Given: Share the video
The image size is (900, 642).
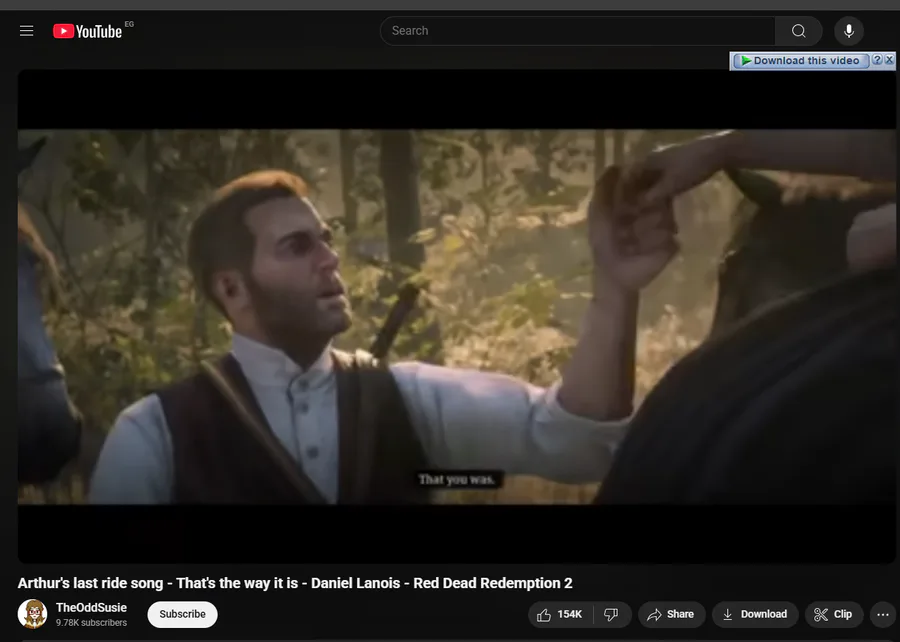Looking at the screenshot, I should pyautogui.click(x=671, y=614).
